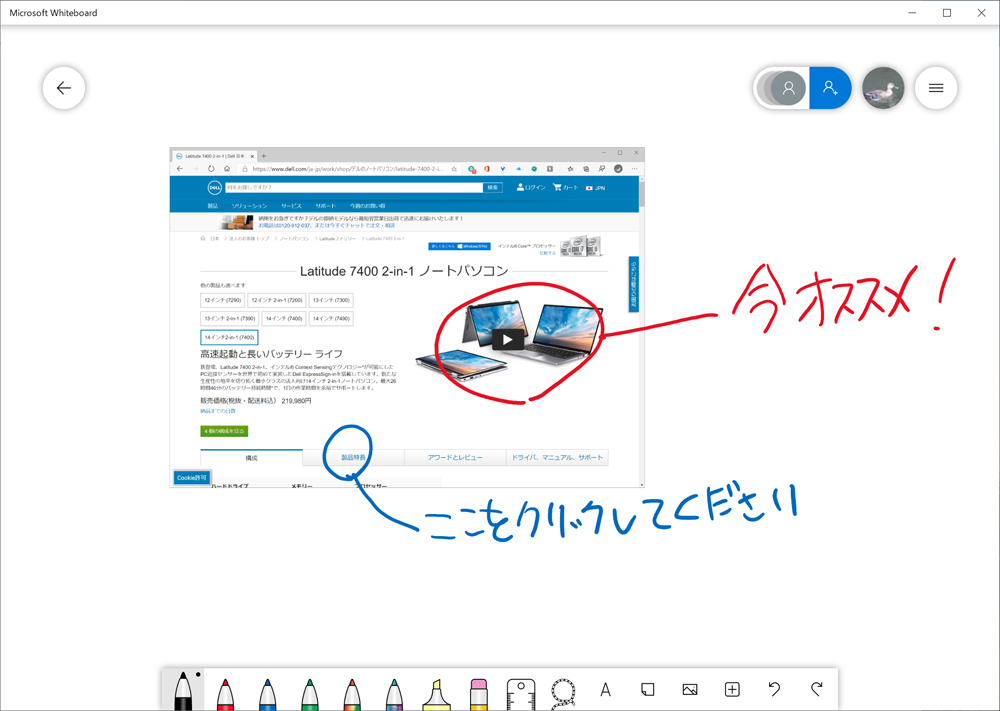The height and width of the screenshot is (711, 1000).
Task: Click browser back arrow in pasted screenshot
Action: click(180, 169)
